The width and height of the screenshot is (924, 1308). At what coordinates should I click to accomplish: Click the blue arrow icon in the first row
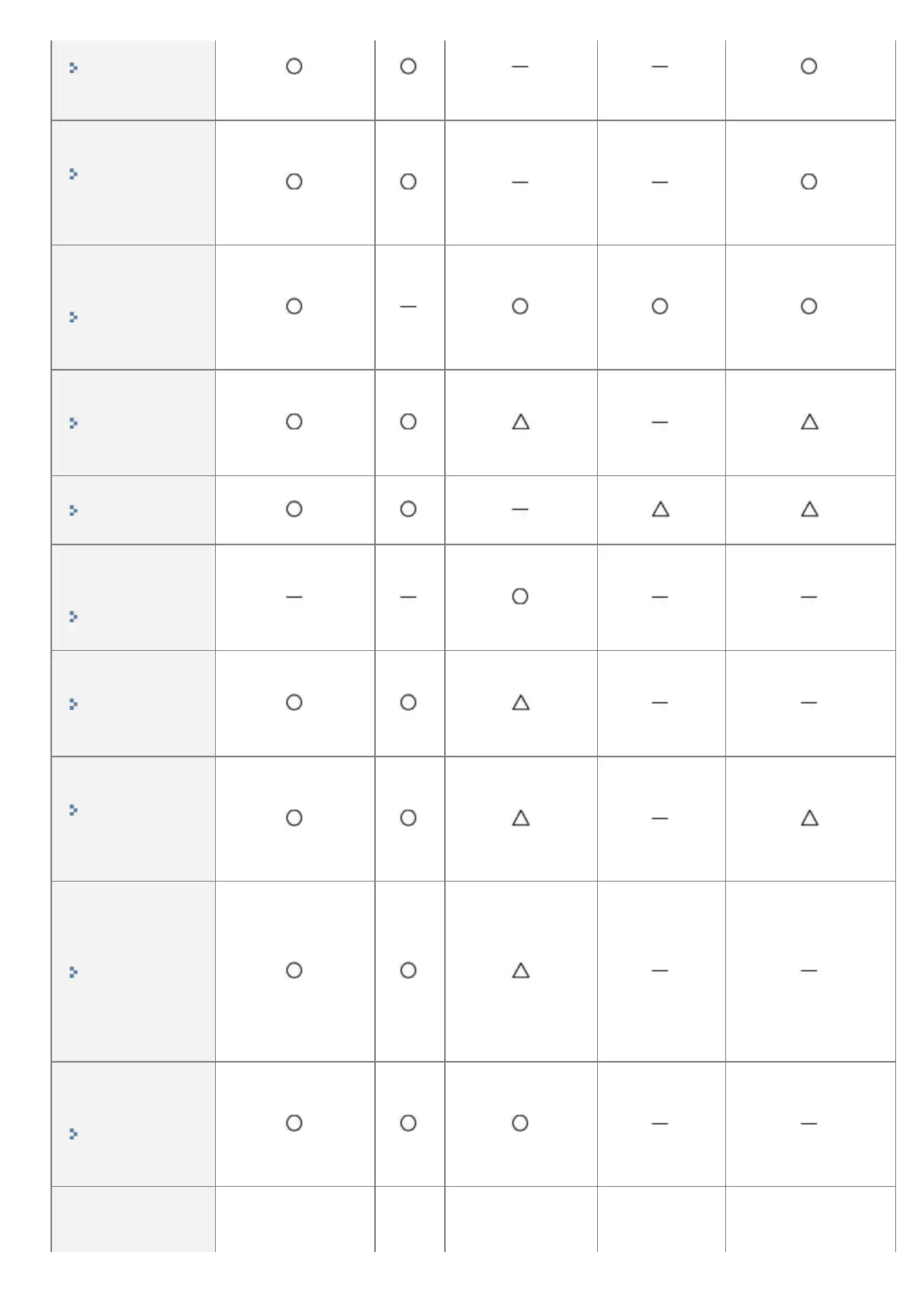[x=74, y=68]
